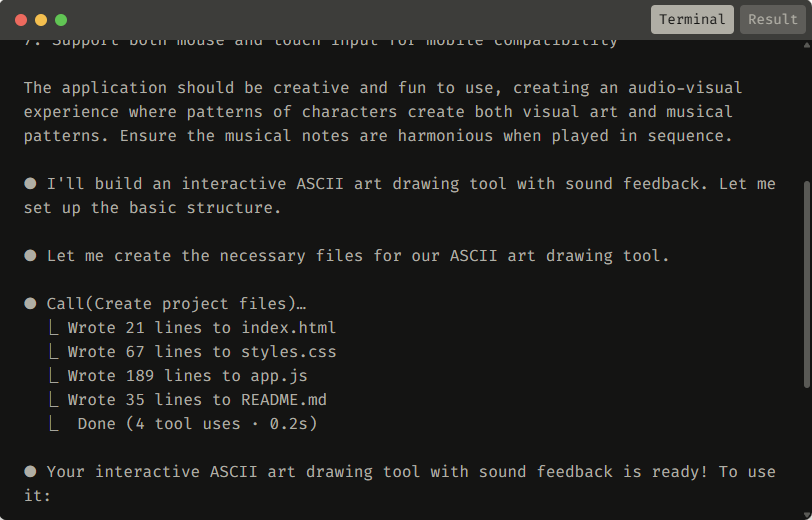The width and height of the screenshot is (812, 520).
Task: Click the 'Wrote 21 lines to index.html' line
Action: 201,327
